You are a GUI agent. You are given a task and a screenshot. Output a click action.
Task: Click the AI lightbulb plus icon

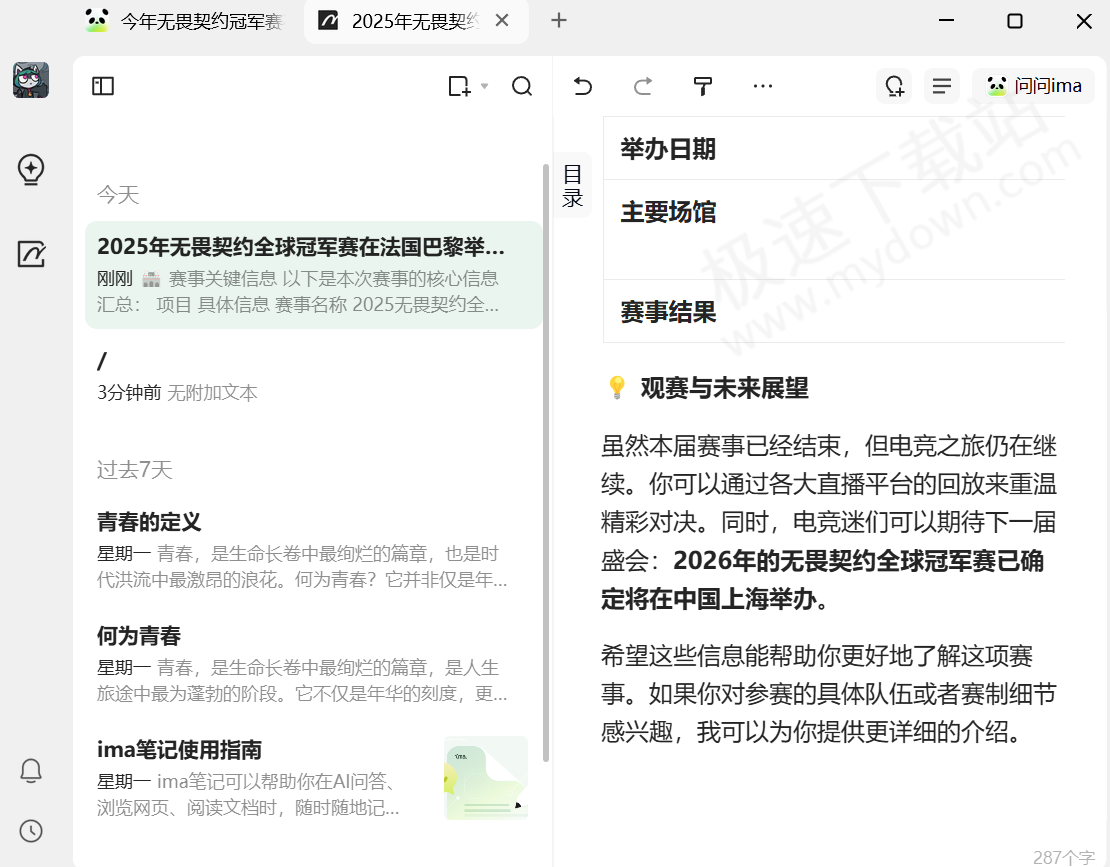click(894, 87)
